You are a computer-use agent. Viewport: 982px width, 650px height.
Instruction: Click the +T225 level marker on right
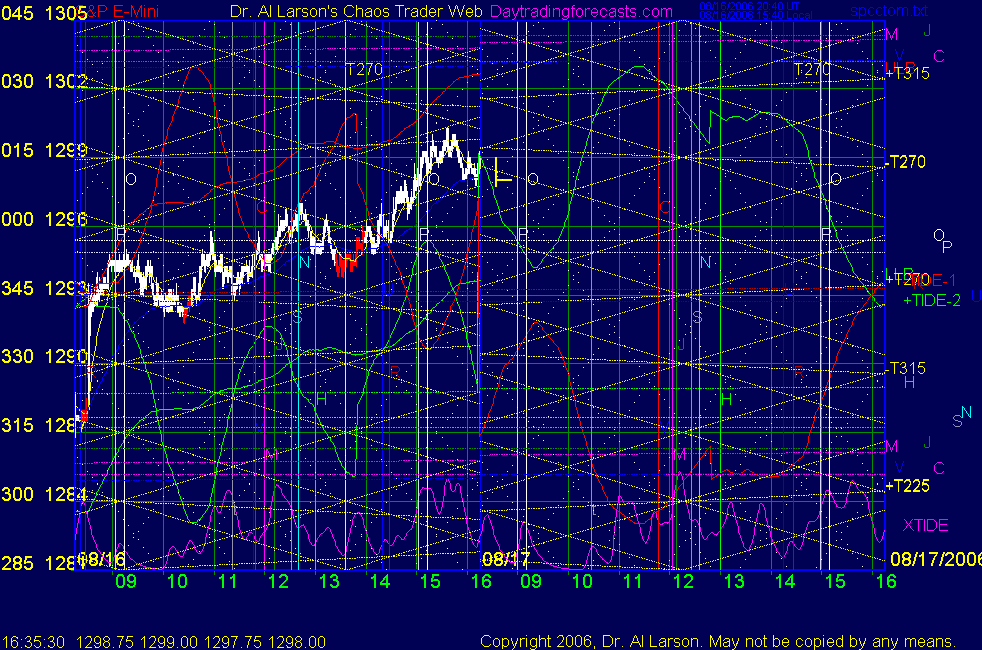pyautogui.click(x=907, y=486)
